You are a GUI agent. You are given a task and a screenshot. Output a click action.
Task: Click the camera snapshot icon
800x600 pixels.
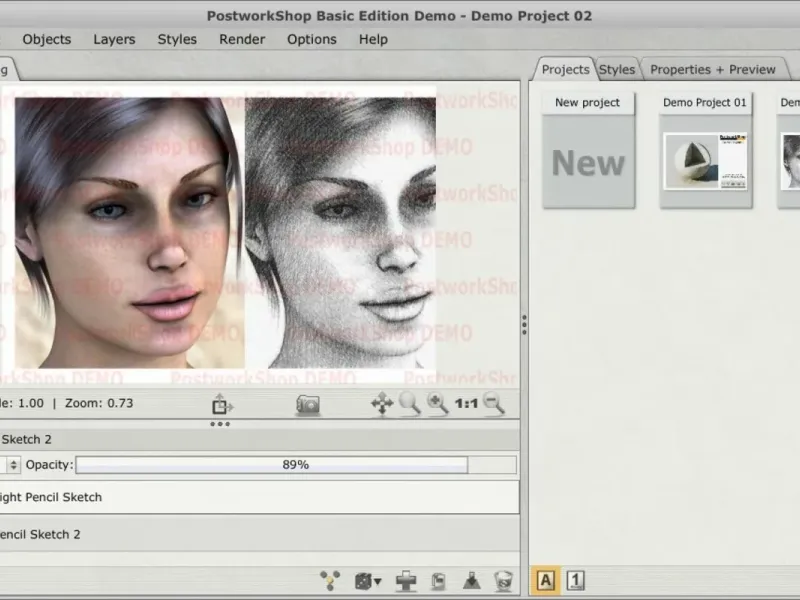click(307, 405)
